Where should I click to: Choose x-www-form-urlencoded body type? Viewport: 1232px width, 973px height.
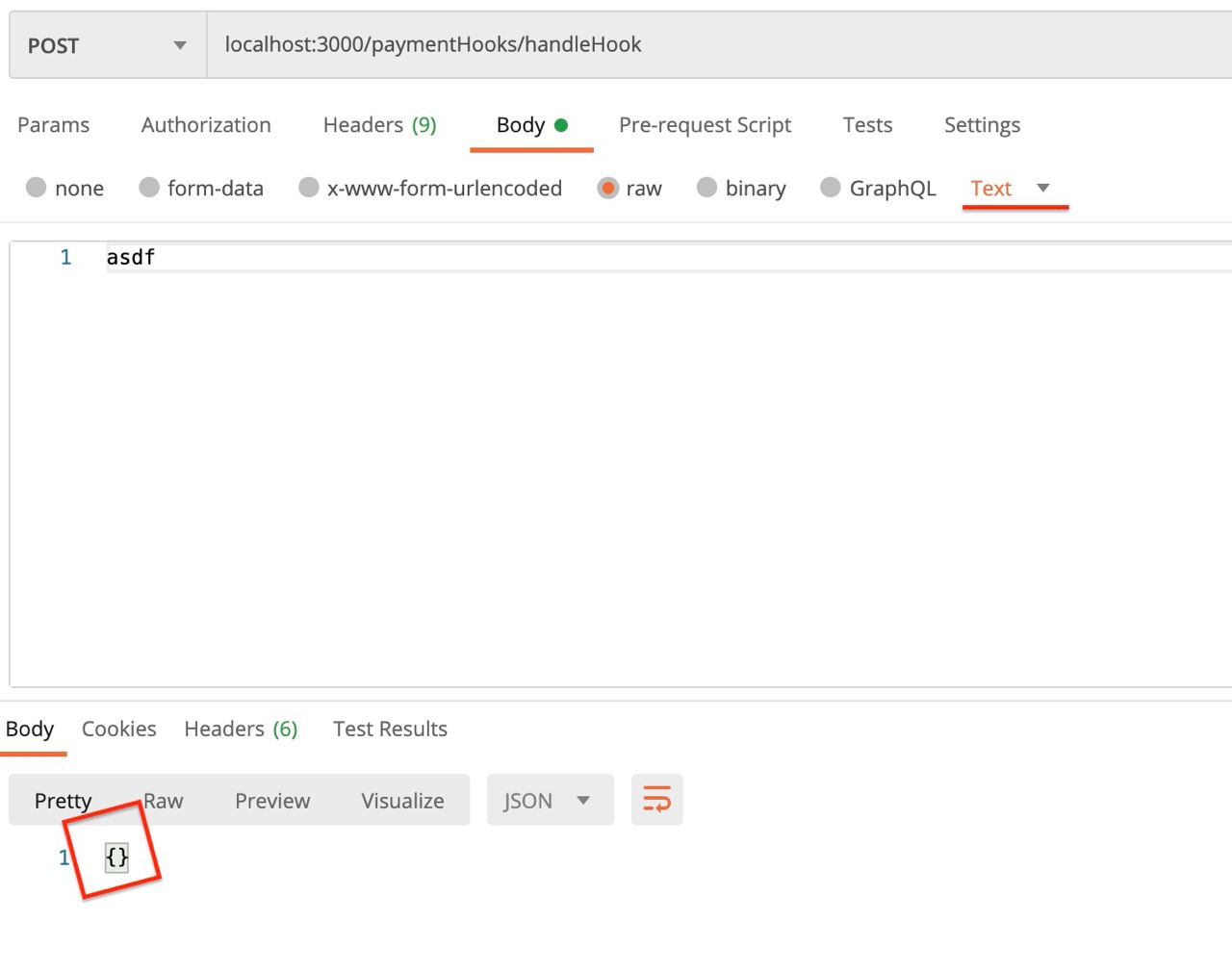tap(309, 188)
